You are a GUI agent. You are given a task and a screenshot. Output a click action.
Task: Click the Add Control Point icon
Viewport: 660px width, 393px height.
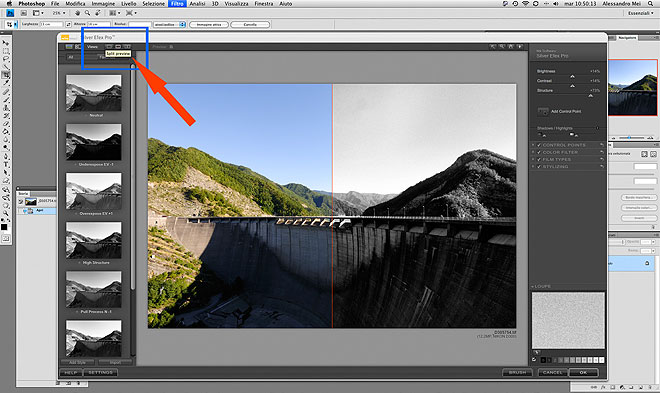click(543, 112)
